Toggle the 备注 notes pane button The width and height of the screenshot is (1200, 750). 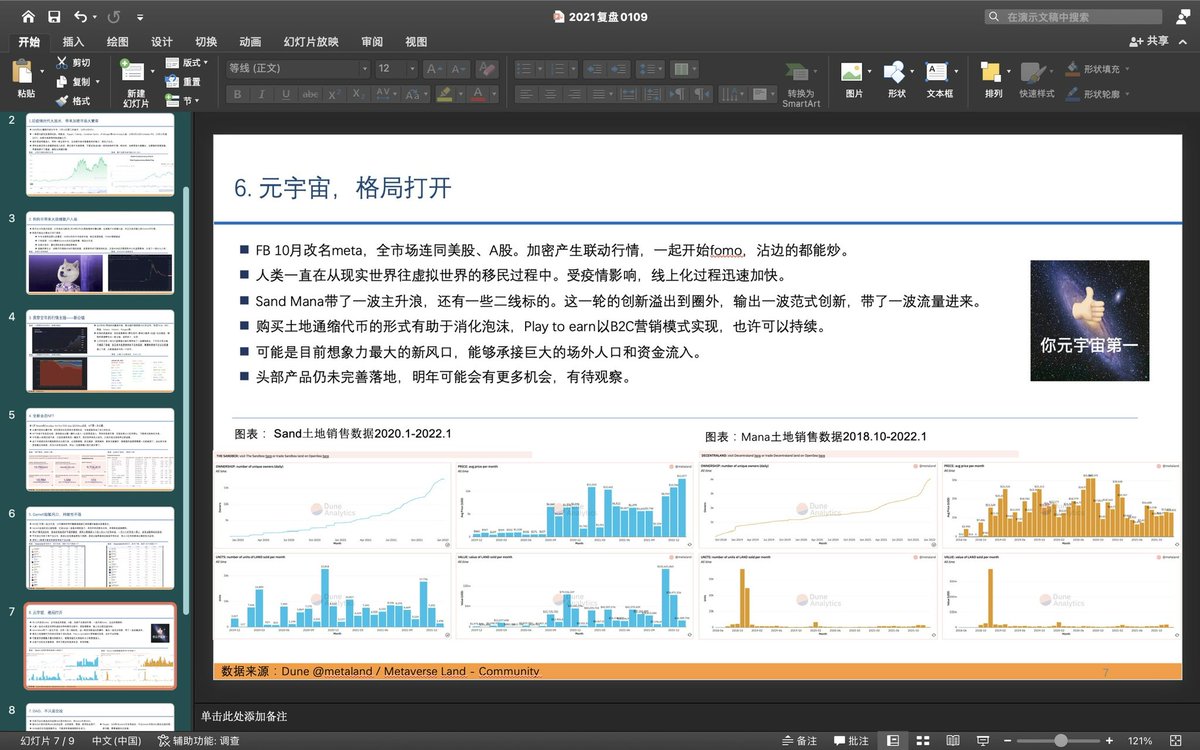[799, 740]
